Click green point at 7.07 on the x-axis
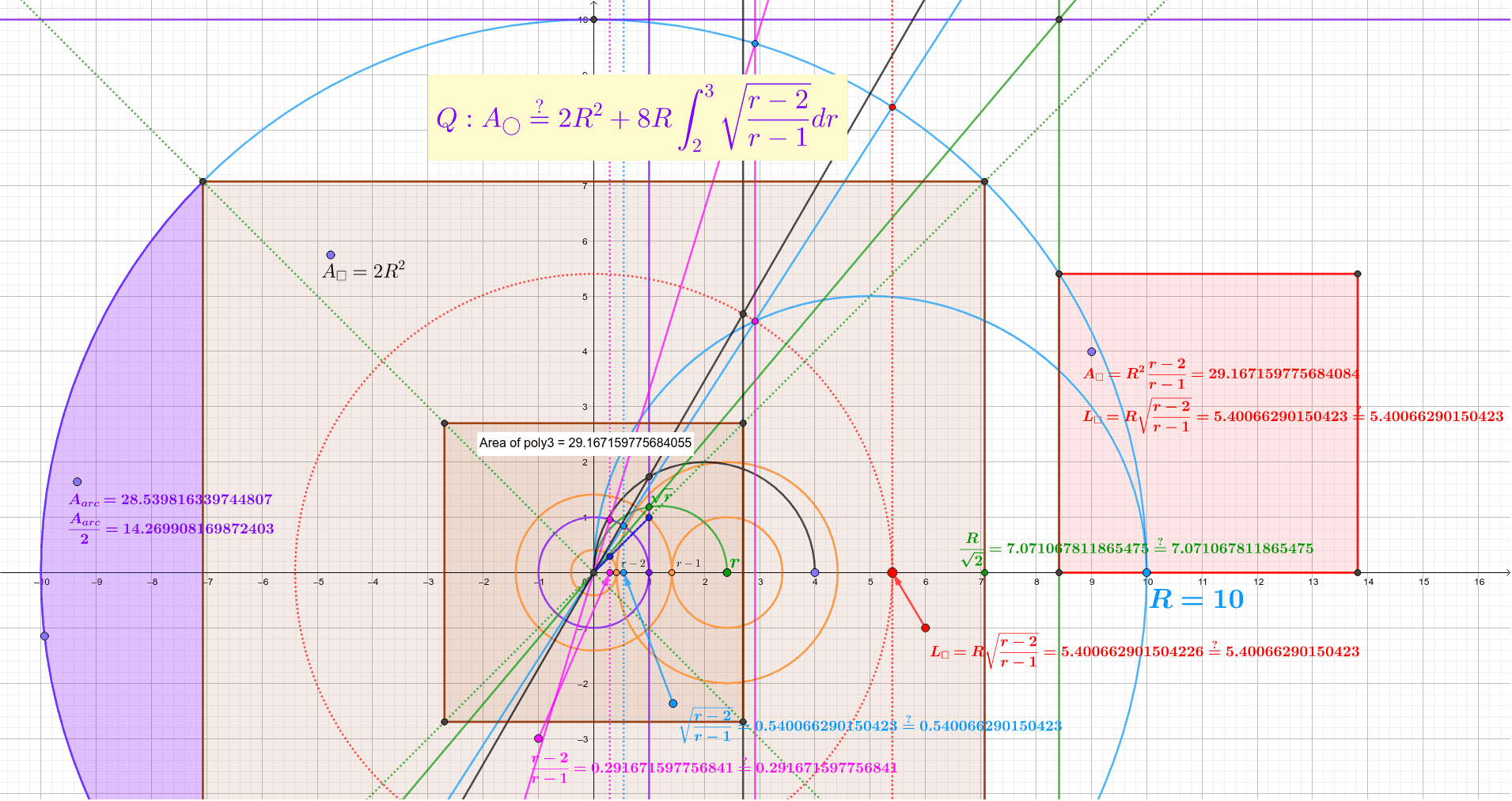 click(984, 572)
